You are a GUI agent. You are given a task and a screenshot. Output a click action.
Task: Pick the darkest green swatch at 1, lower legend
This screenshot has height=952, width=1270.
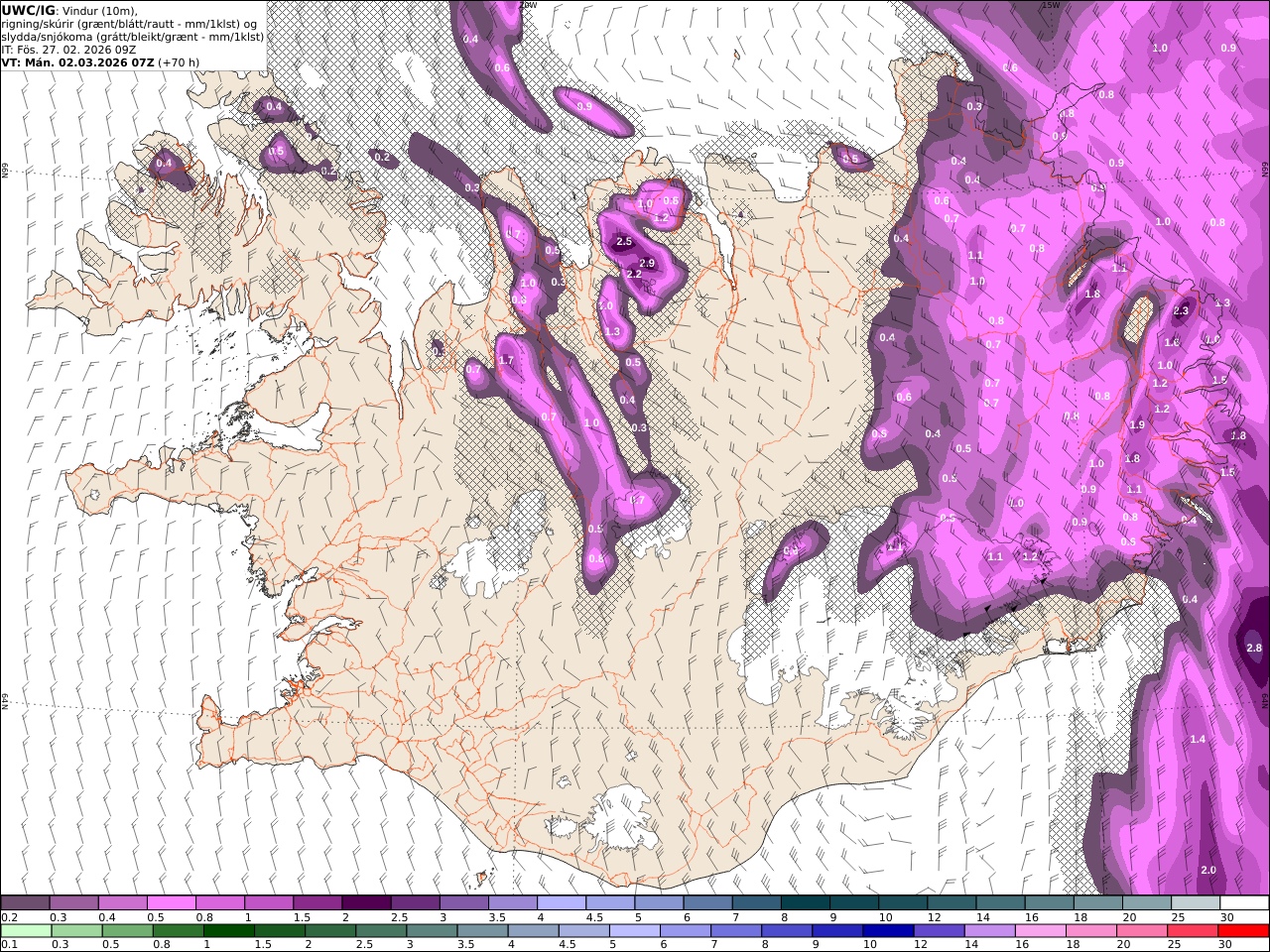228,930
